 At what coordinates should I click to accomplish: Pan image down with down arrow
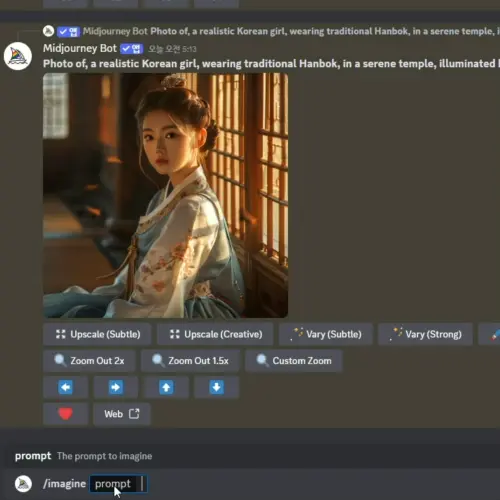[217, 387]
